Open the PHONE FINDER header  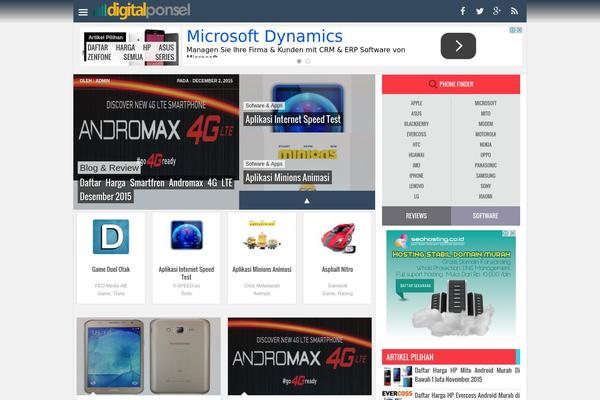pos(451,84)
